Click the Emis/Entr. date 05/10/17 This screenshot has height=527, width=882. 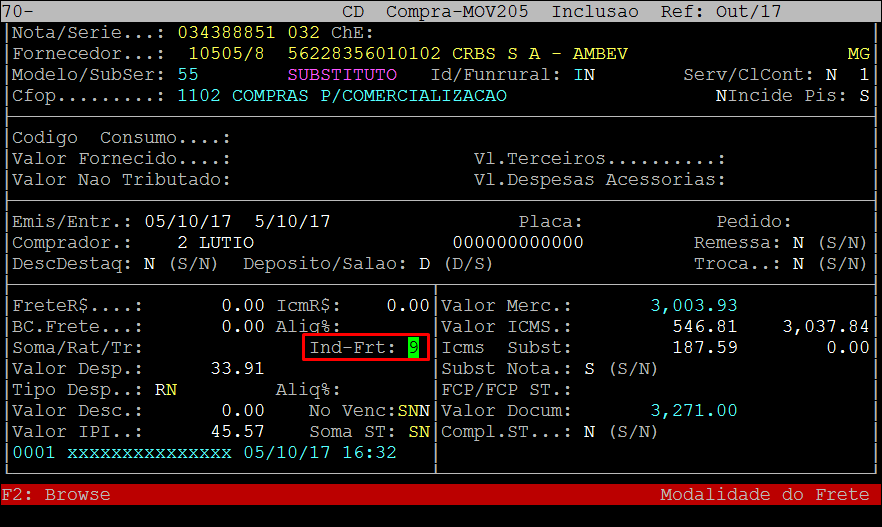pos(188,221)
